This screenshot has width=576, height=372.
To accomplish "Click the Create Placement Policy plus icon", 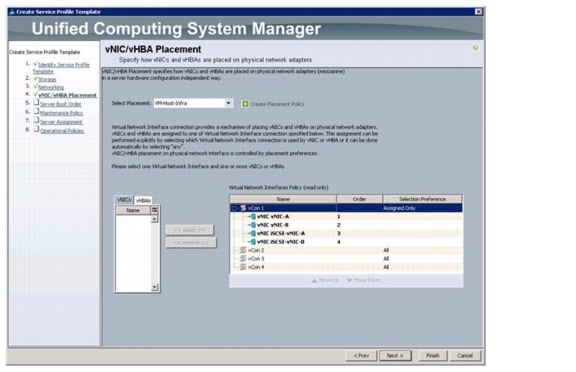I will coord(245,104).
